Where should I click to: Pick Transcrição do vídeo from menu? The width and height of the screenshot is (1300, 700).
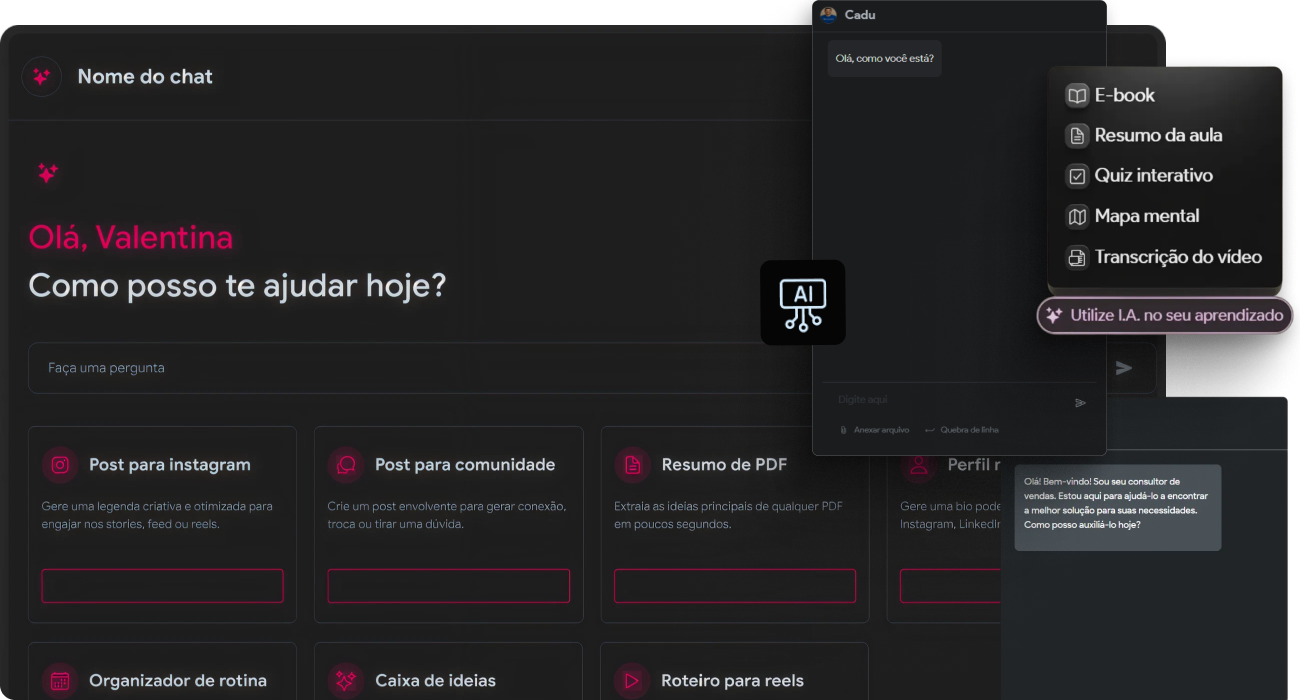(1177, 257)
